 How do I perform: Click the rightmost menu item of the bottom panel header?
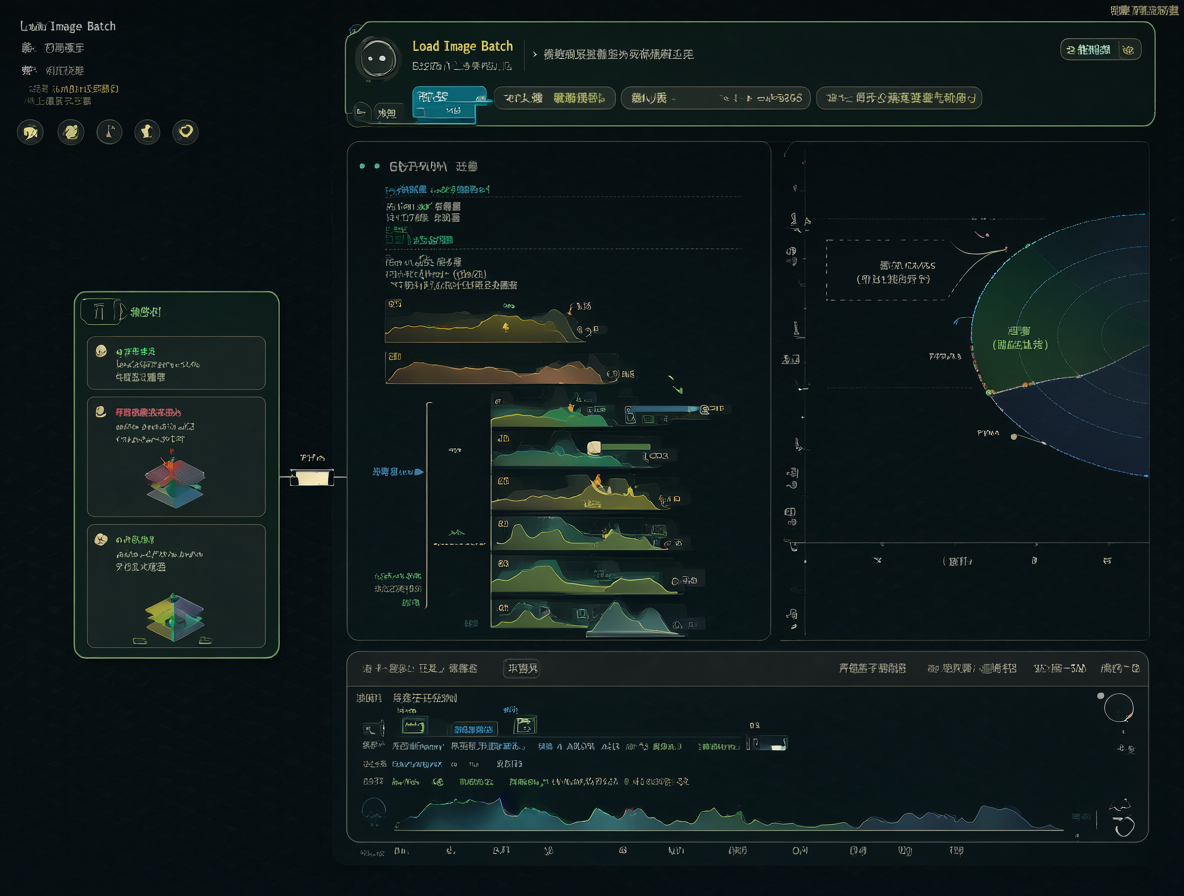pyautogui.click(x=1120, y=668)
